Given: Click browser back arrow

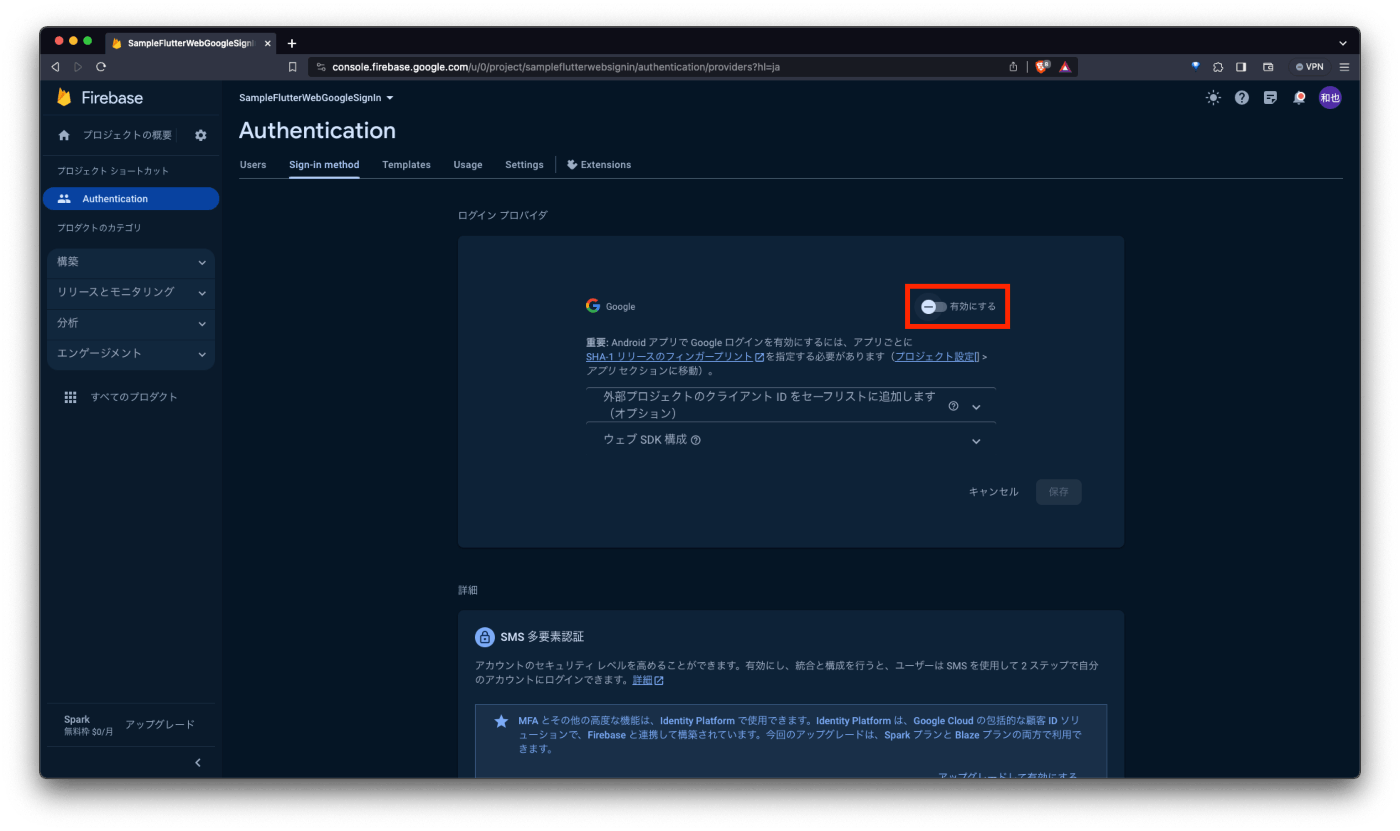Looking at the screenshot, I should (x=55, y=67).
